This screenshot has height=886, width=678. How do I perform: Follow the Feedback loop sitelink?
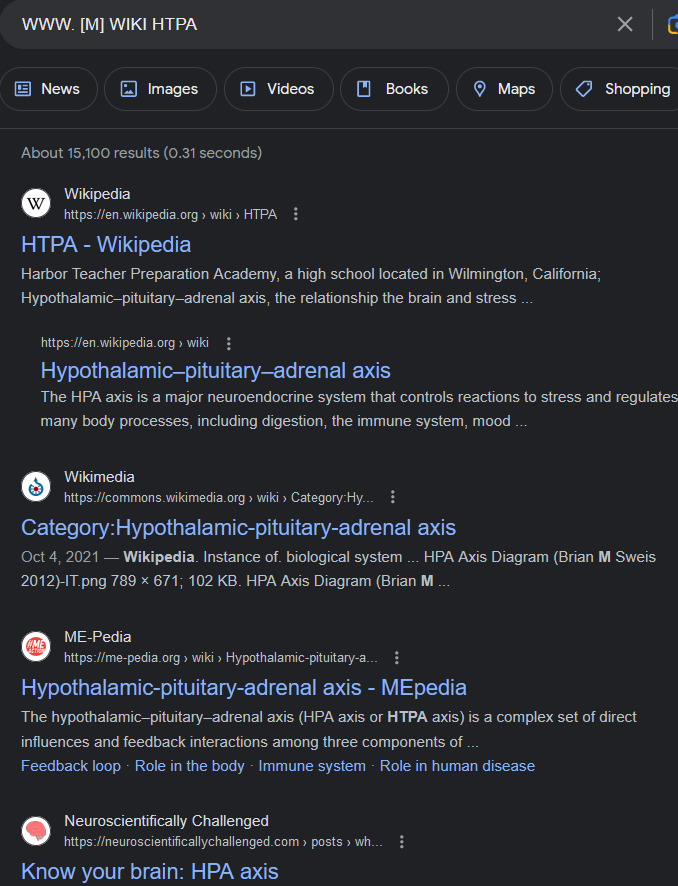(x=71, y=766)
